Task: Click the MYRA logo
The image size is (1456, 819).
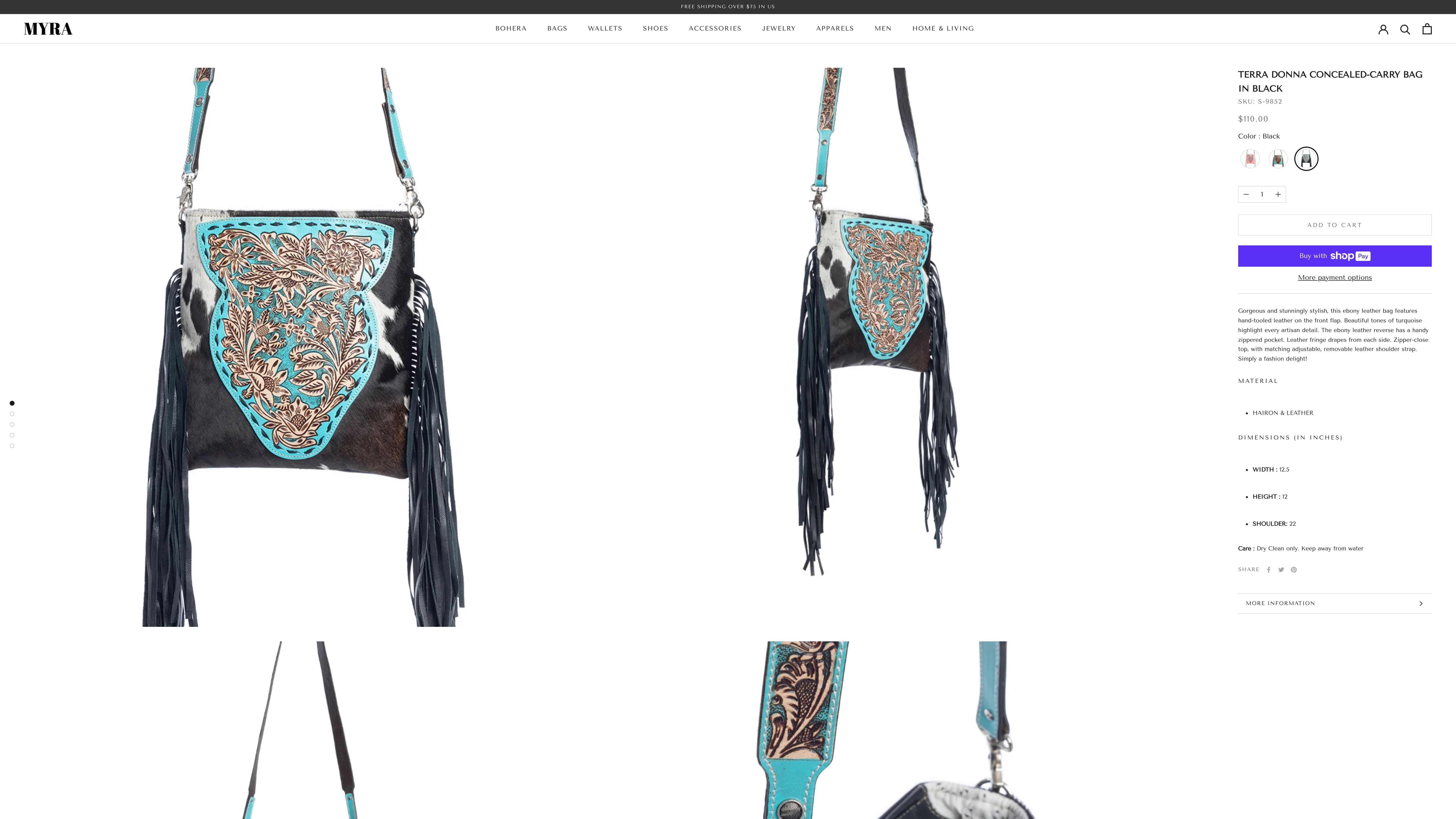Action: pos(48,29)
